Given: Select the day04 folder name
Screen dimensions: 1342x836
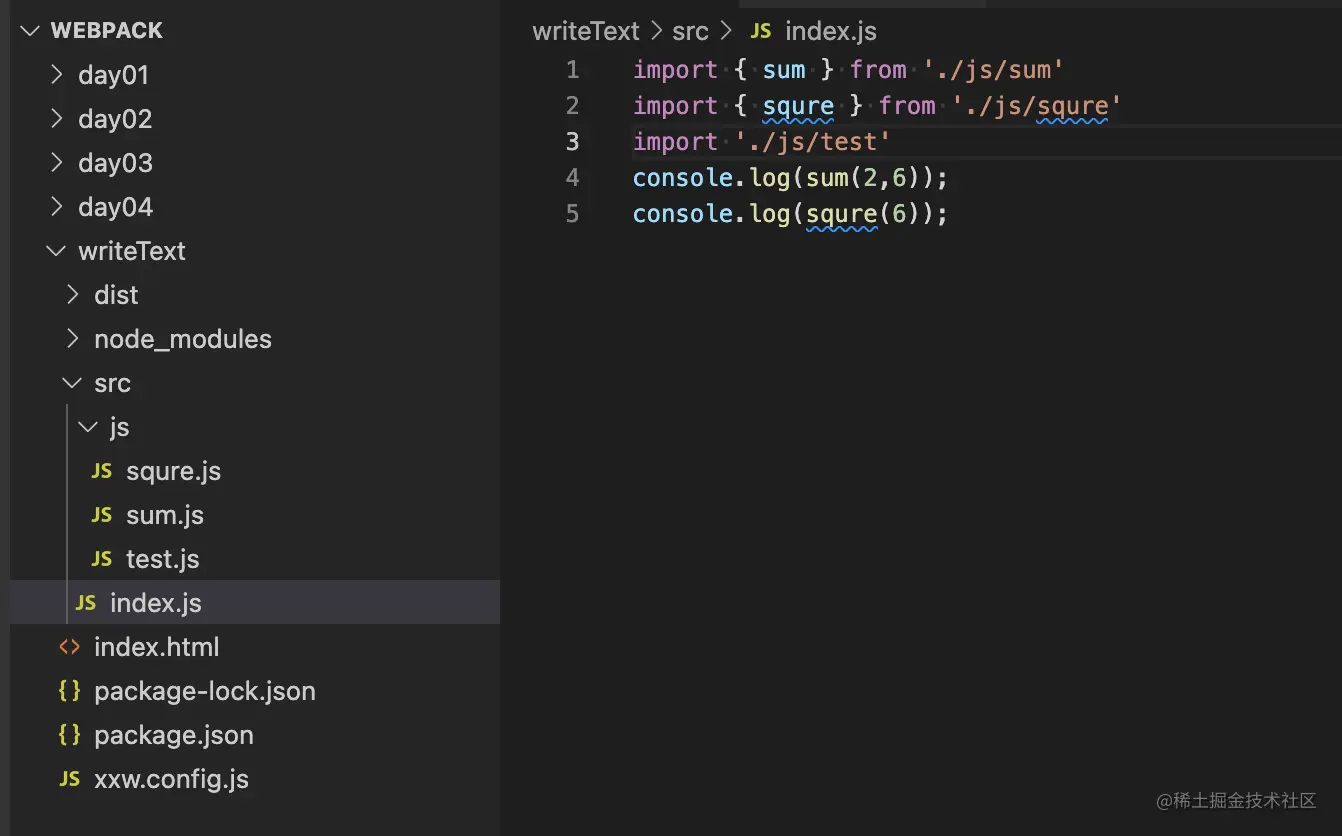Looking at the screenshot, I should coord(115,207).
